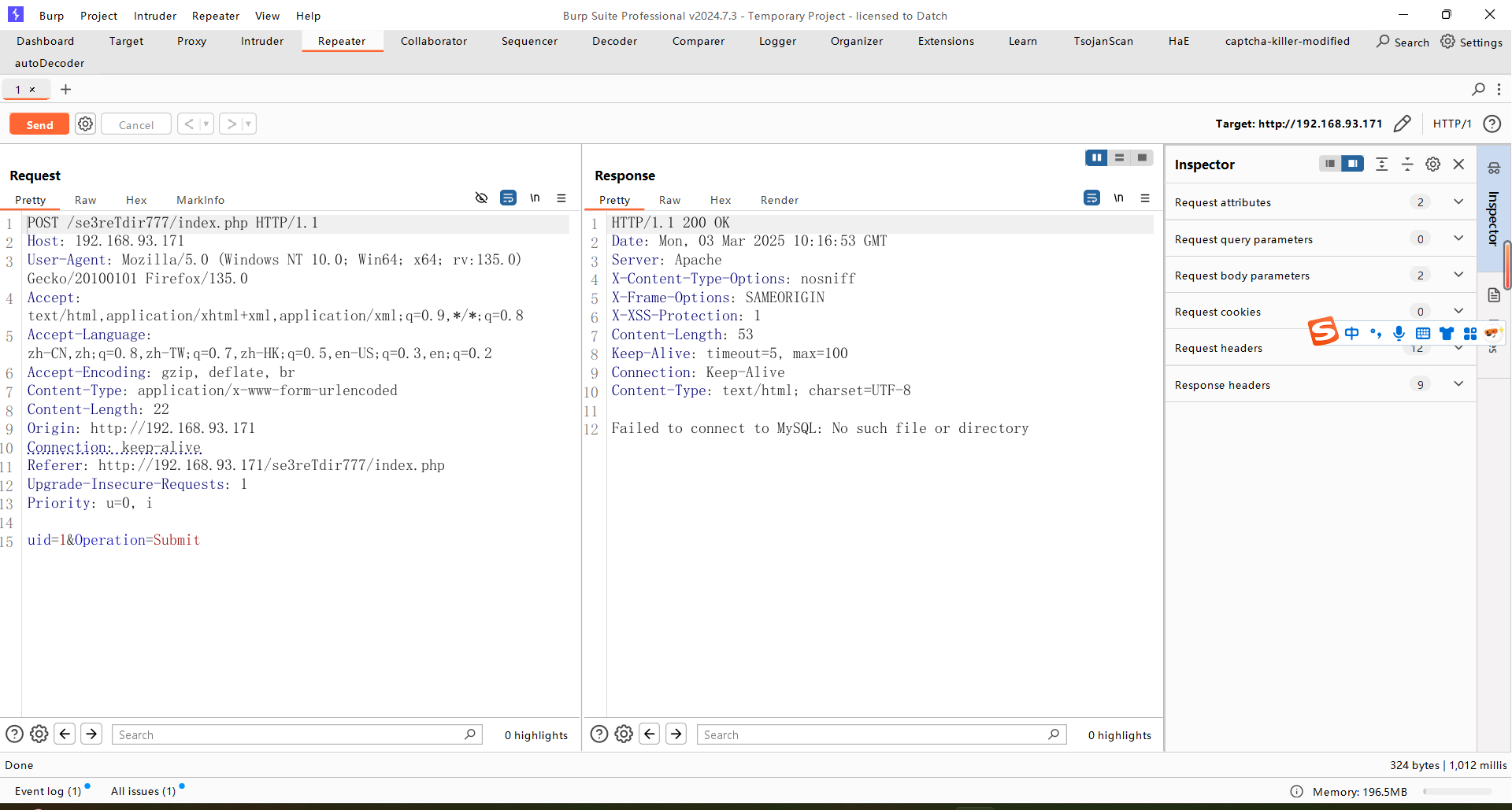
Task: Open Burp's global Search tool
Action: [1403, 42]
